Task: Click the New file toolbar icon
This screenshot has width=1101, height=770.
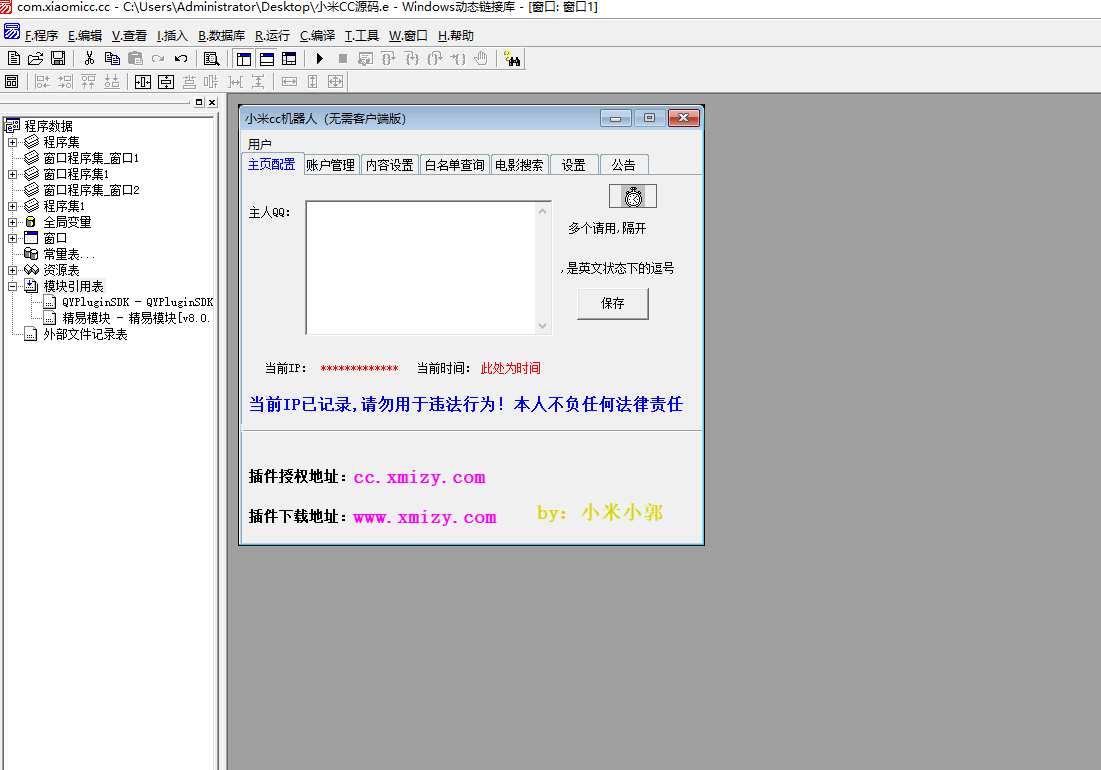Action: (x=13, y=59)
